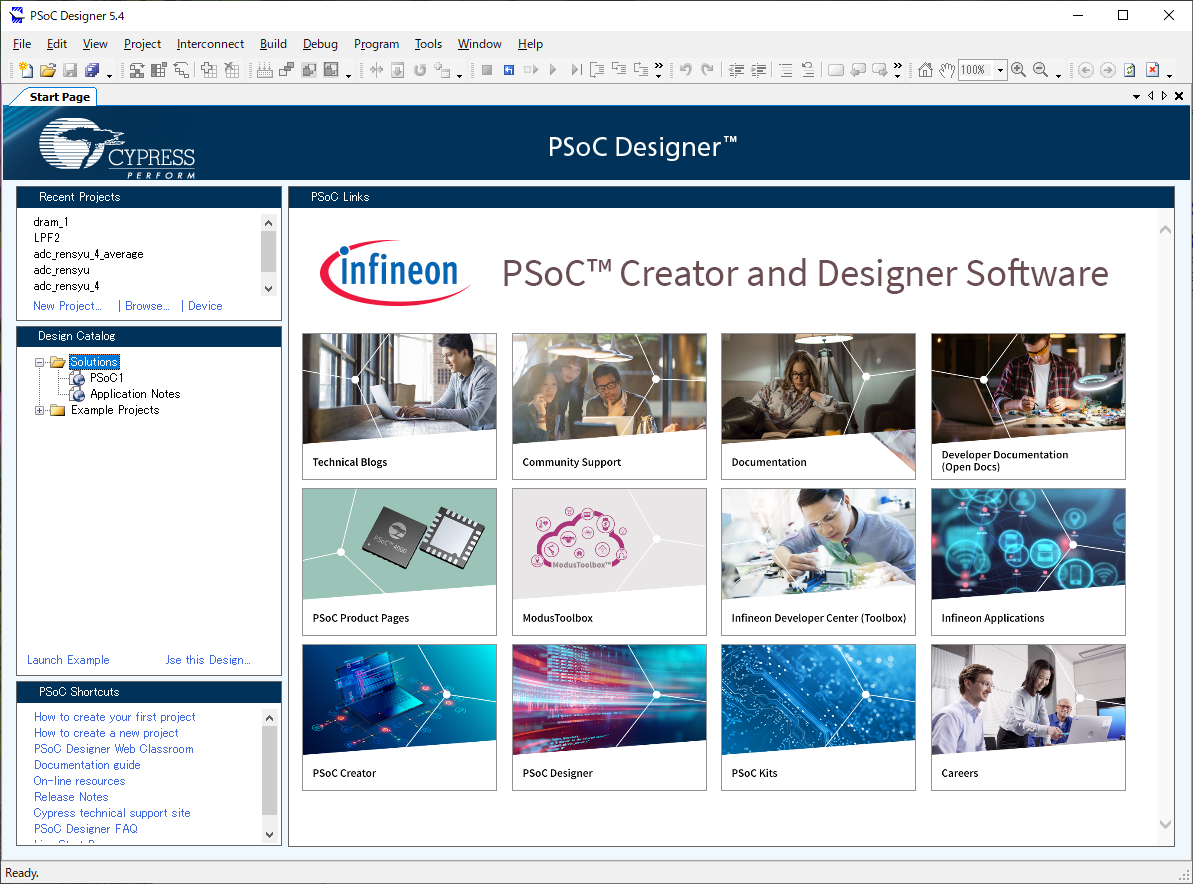Open the Interconnect menu
Screen dimensions: 1193x884
click(210, 44)
